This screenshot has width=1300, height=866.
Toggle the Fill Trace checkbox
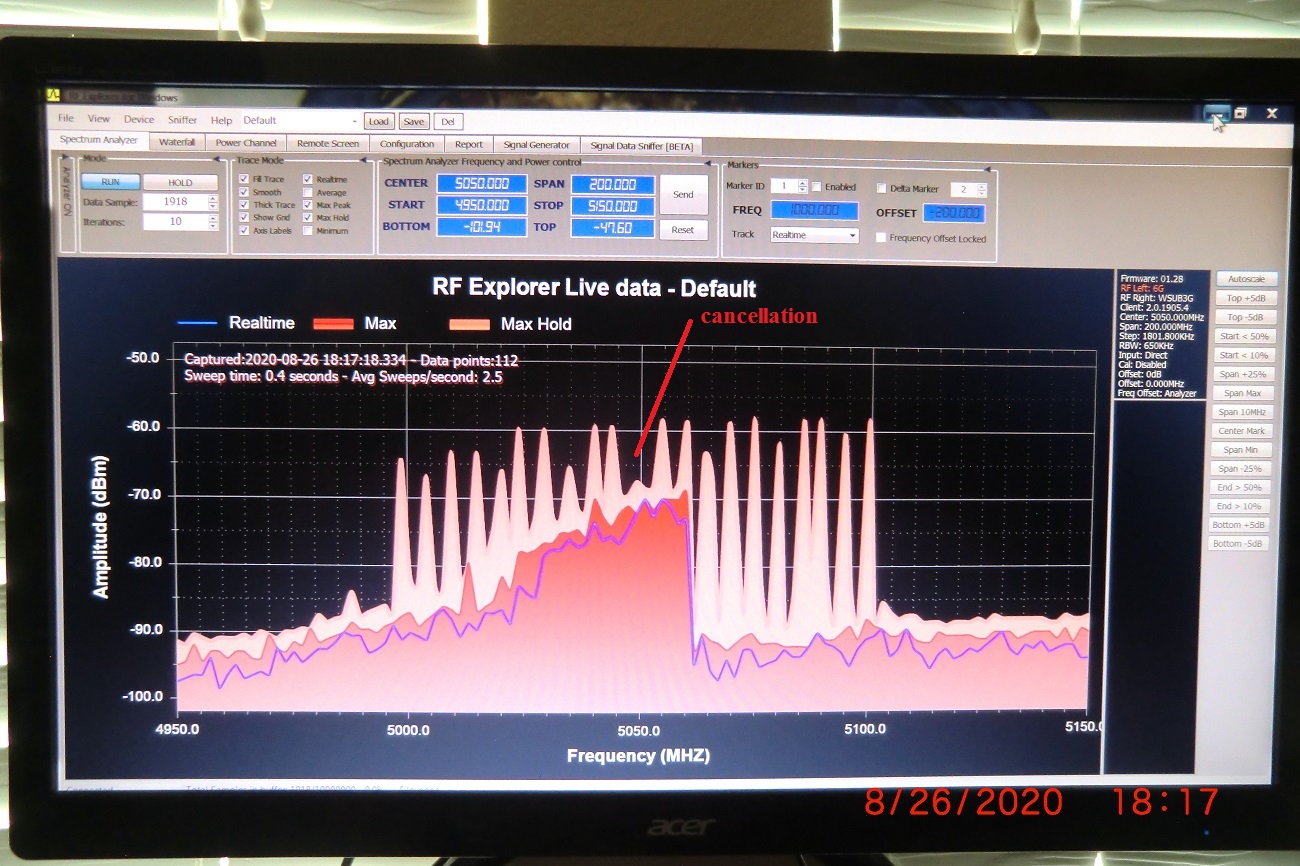244,179
